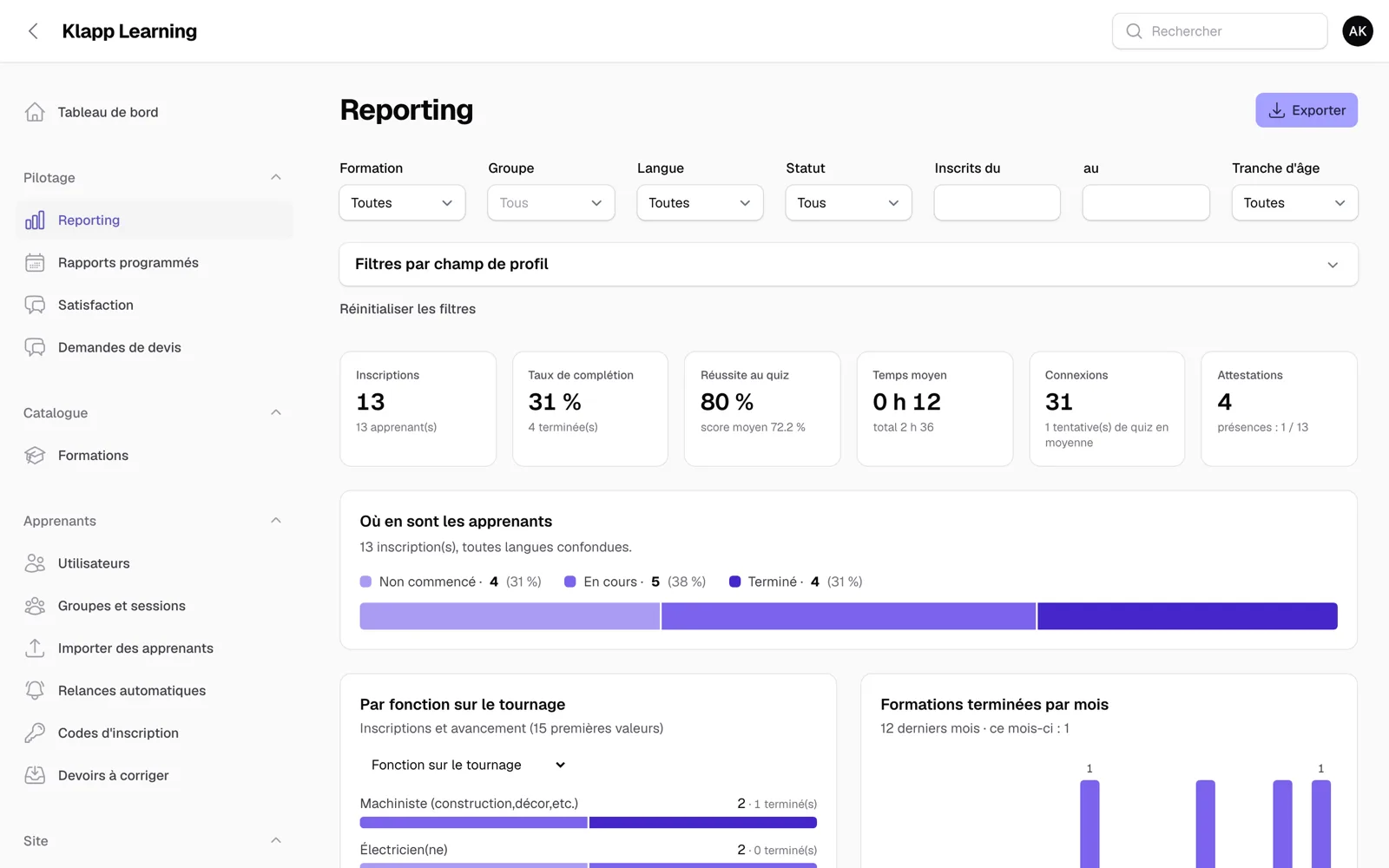This screenshot has width=1389, height=868.
Task: Click the magnifier icon in search box
Action: tap(1134, 31)
